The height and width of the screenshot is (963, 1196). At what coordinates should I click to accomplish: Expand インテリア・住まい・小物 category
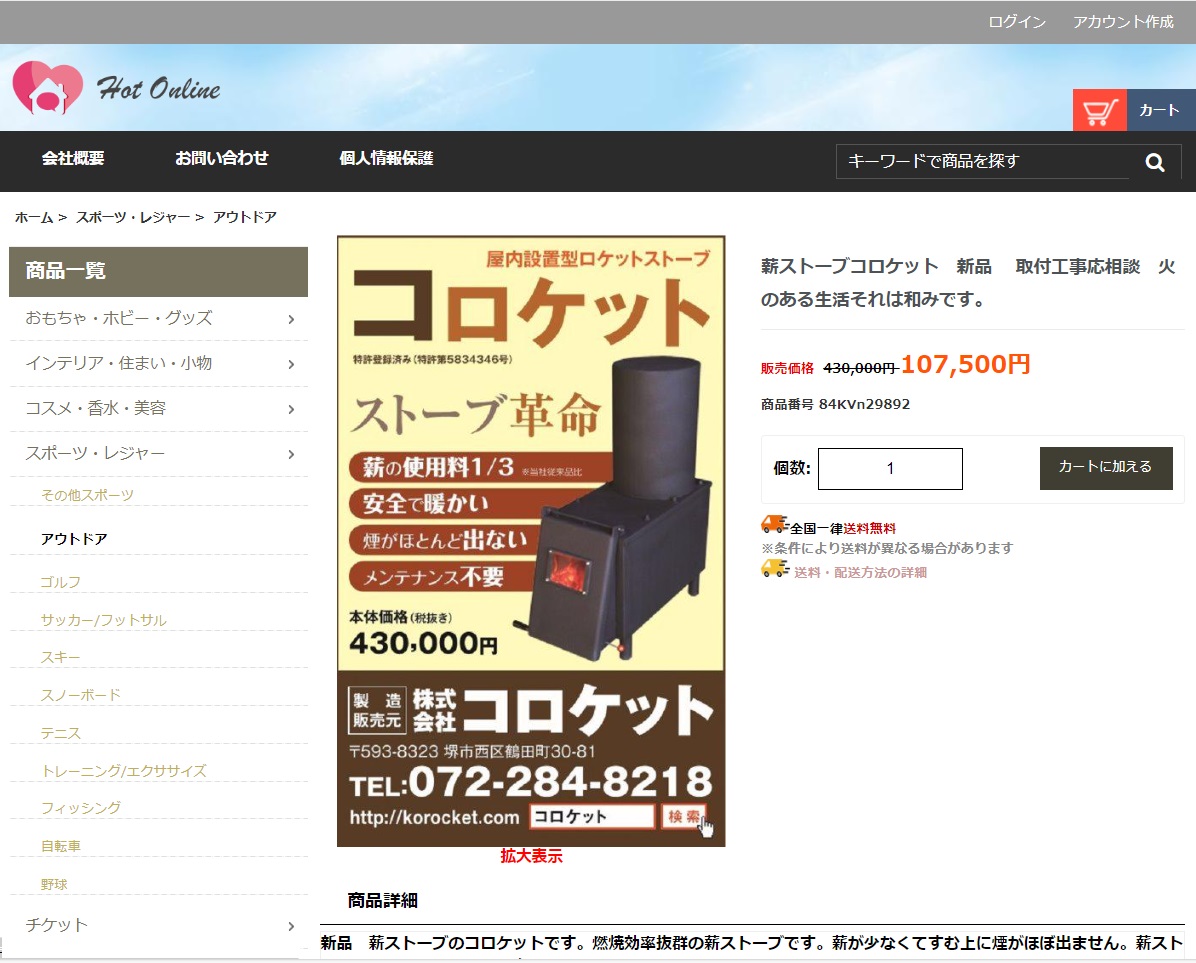coord(291,364)
